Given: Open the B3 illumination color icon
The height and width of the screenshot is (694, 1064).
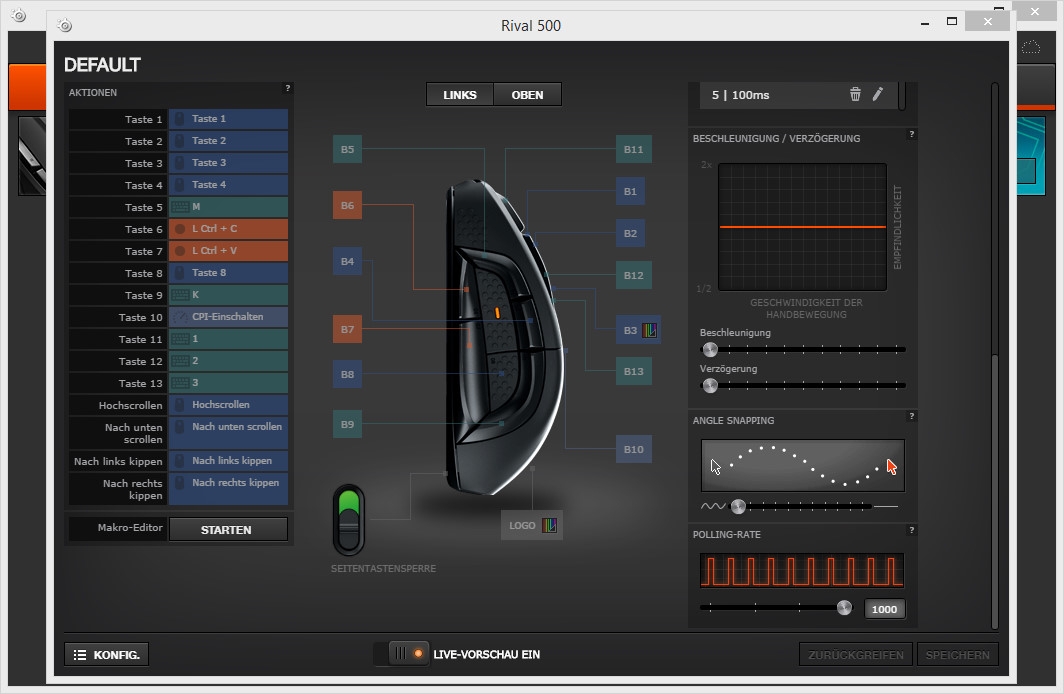Looking at the screenshot, I should 649,330.
